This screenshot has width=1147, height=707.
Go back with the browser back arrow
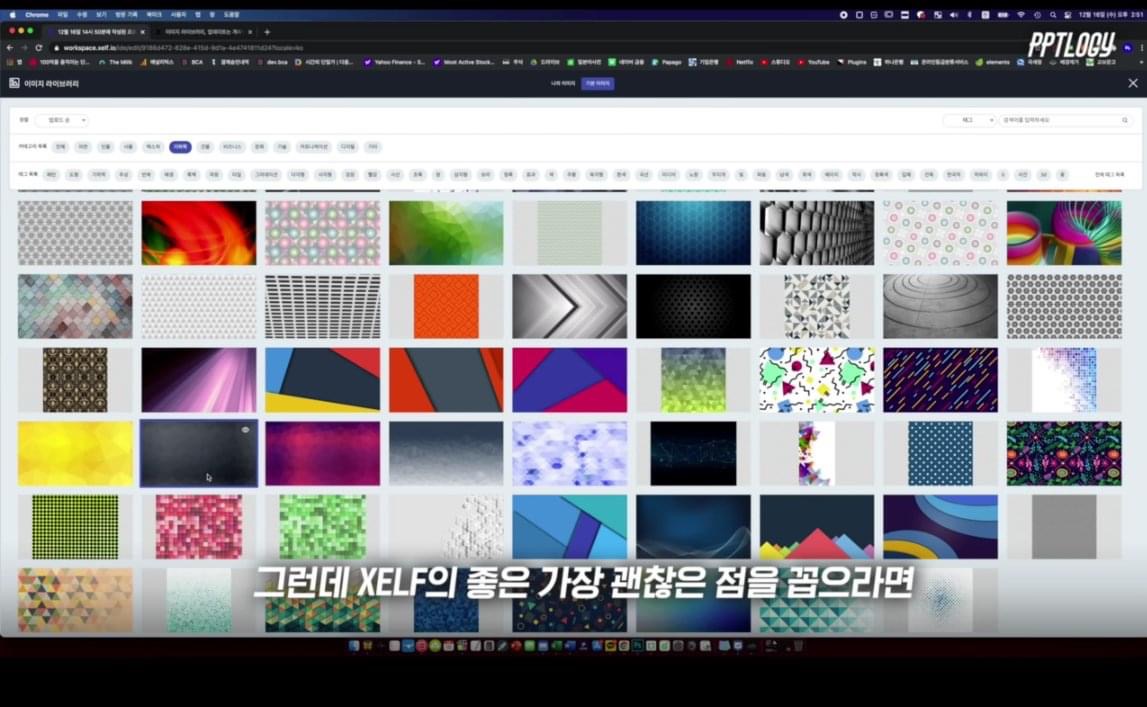[x=10, y=48]
